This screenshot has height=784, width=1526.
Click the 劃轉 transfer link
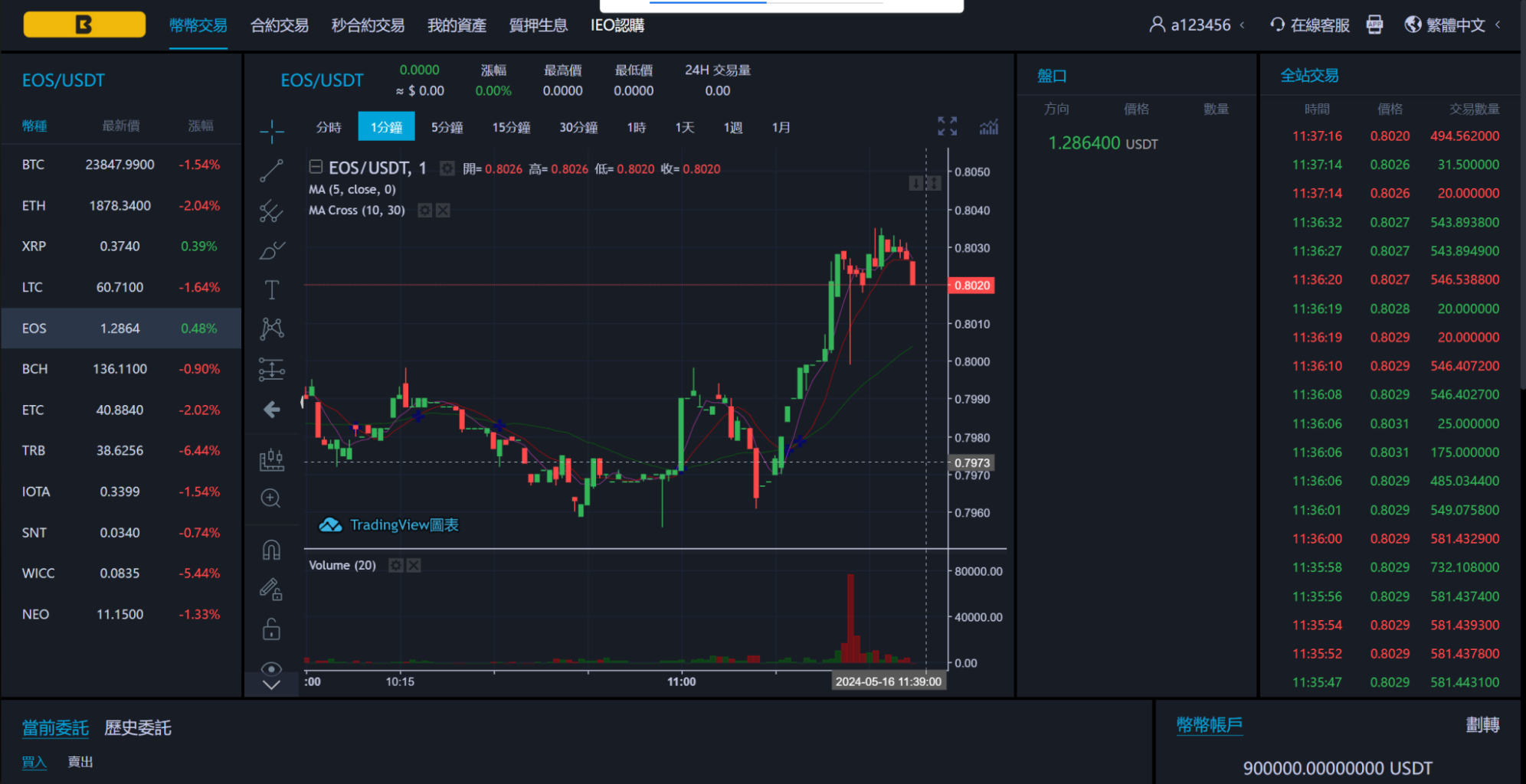(x=1485, y=724)
